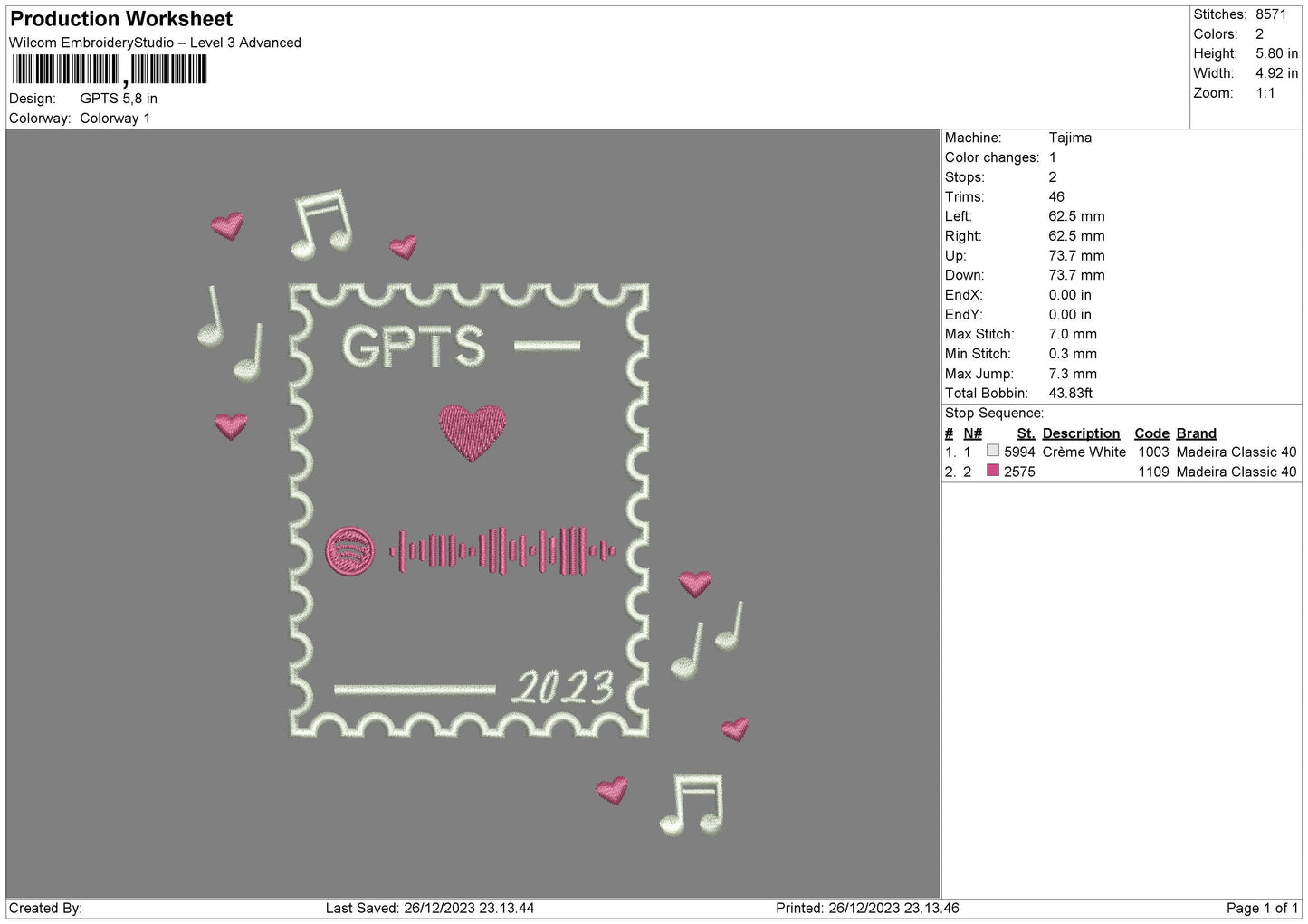The image size is (1308, 924).
Task: Click the Stitches value 8571
Action: [x=1270, y=14]
